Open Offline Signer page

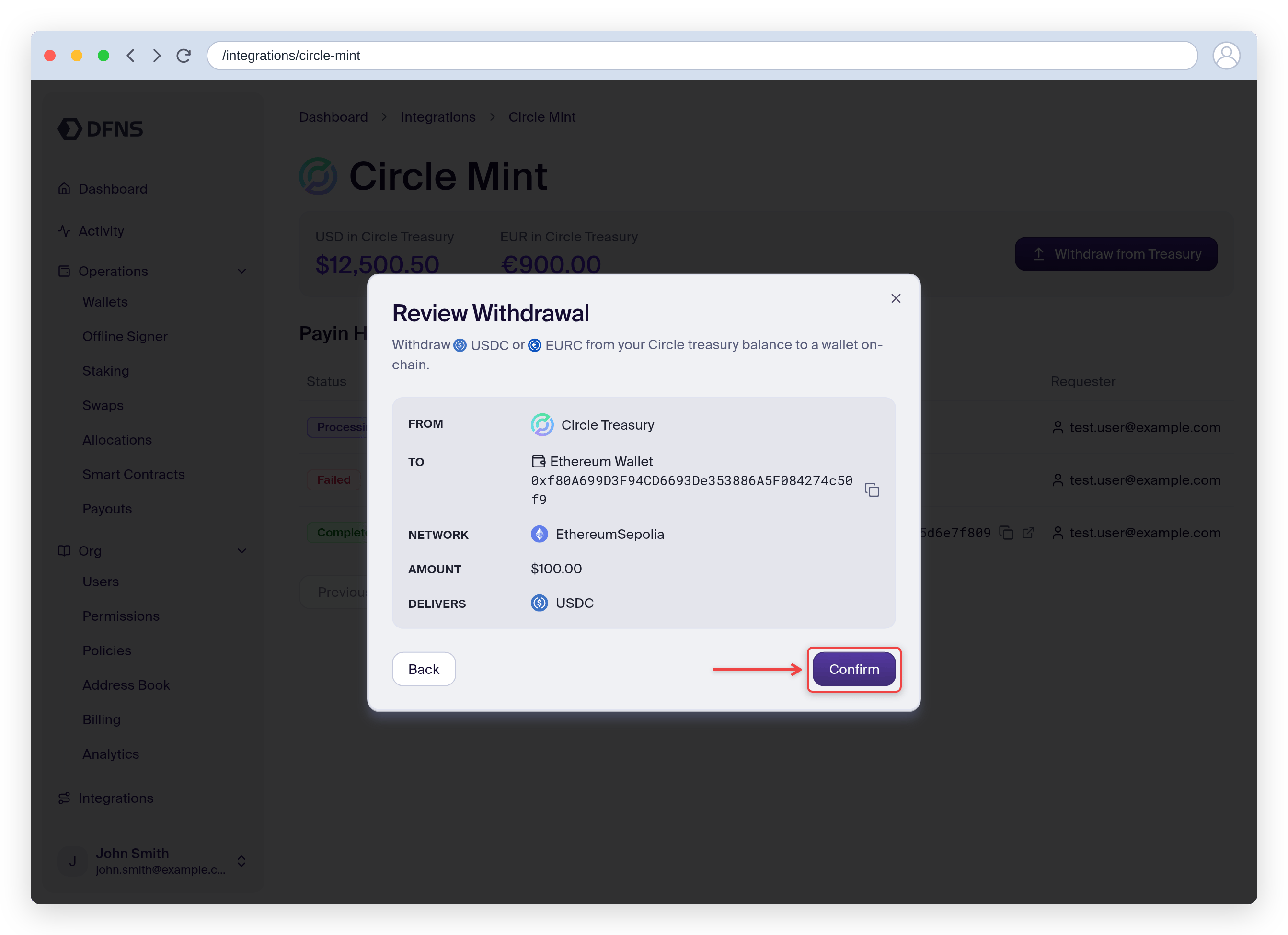pyautogui.click(x=125, y=337)
